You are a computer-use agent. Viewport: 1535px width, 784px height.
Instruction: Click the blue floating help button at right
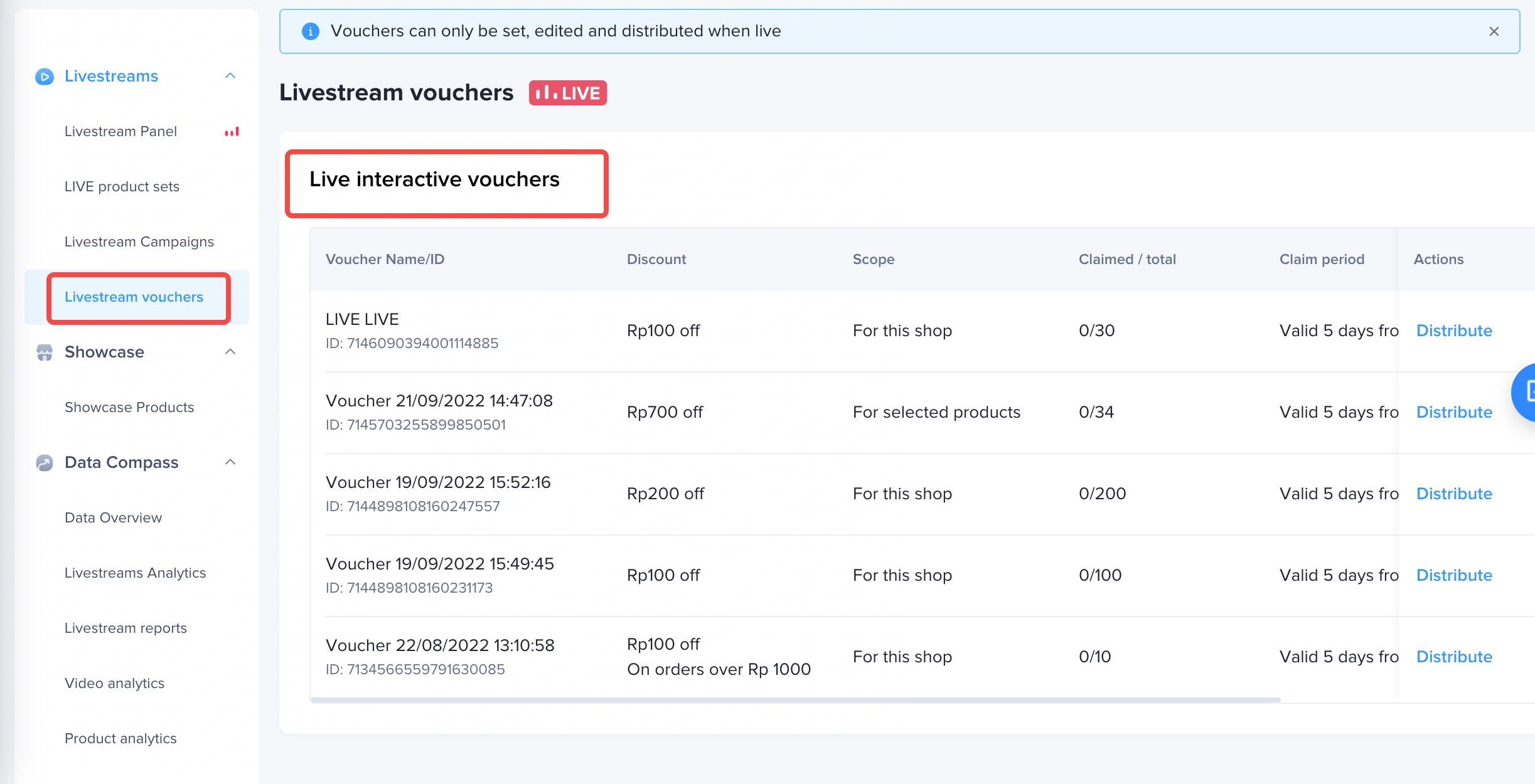[1525, 393]
